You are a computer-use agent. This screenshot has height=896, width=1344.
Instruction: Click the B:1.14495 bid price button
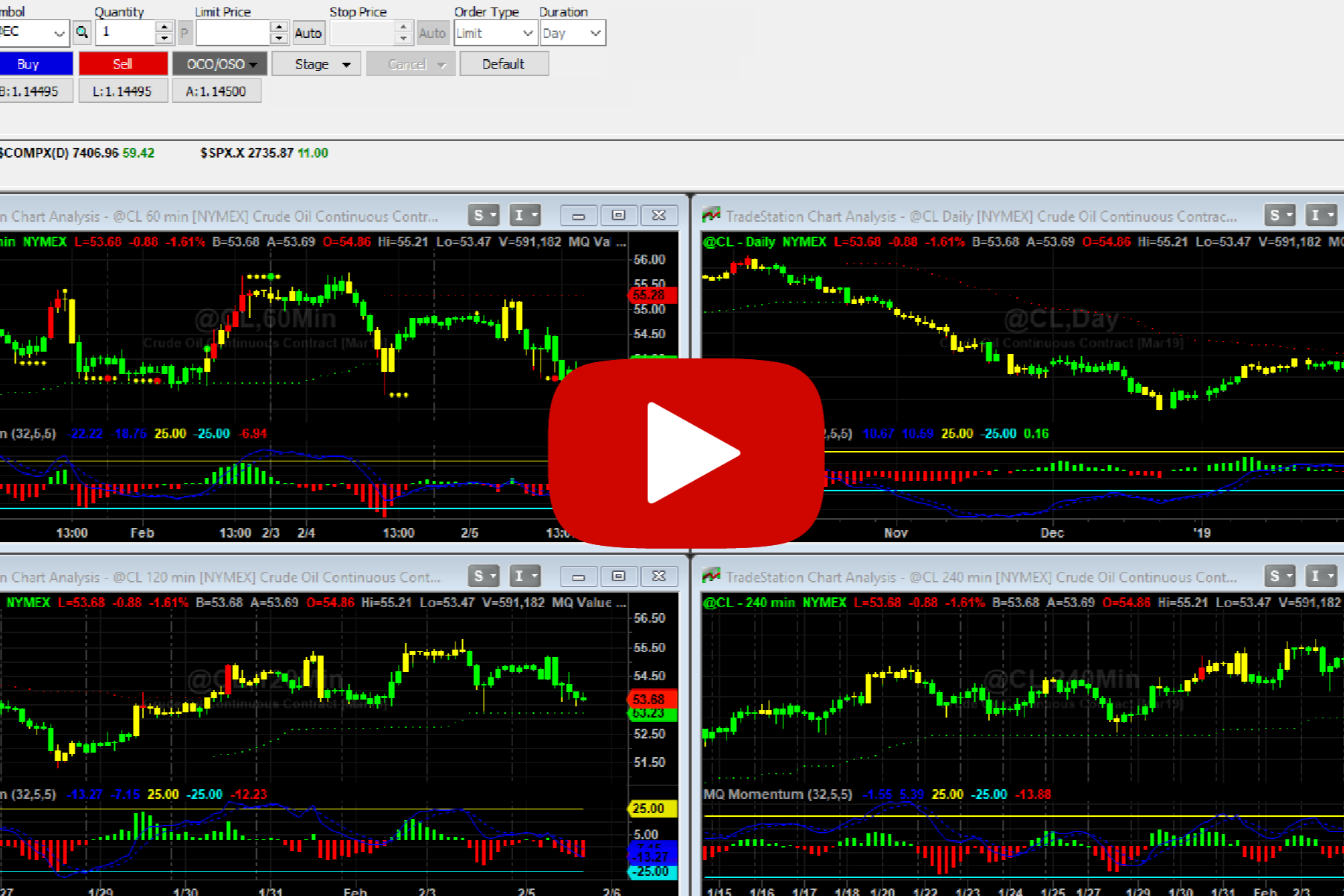click(x=36, y=91)
